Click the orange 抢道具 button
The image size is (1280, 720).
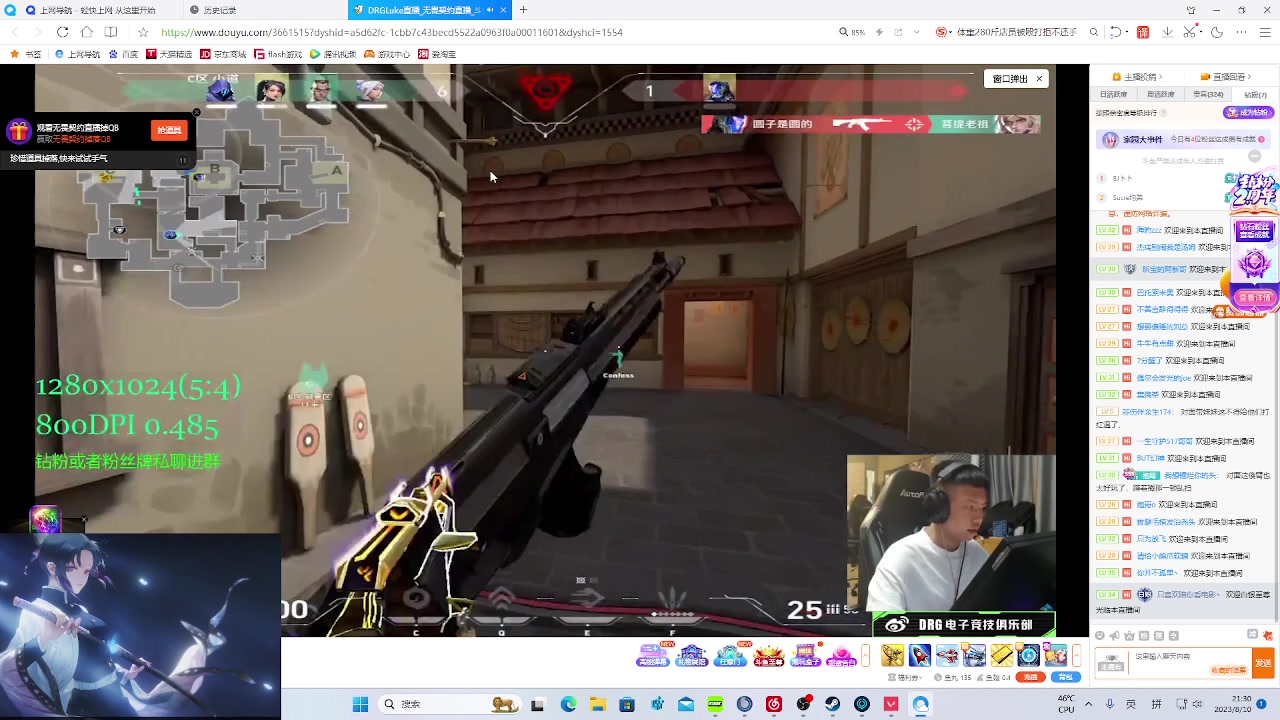tap(169, 130)
